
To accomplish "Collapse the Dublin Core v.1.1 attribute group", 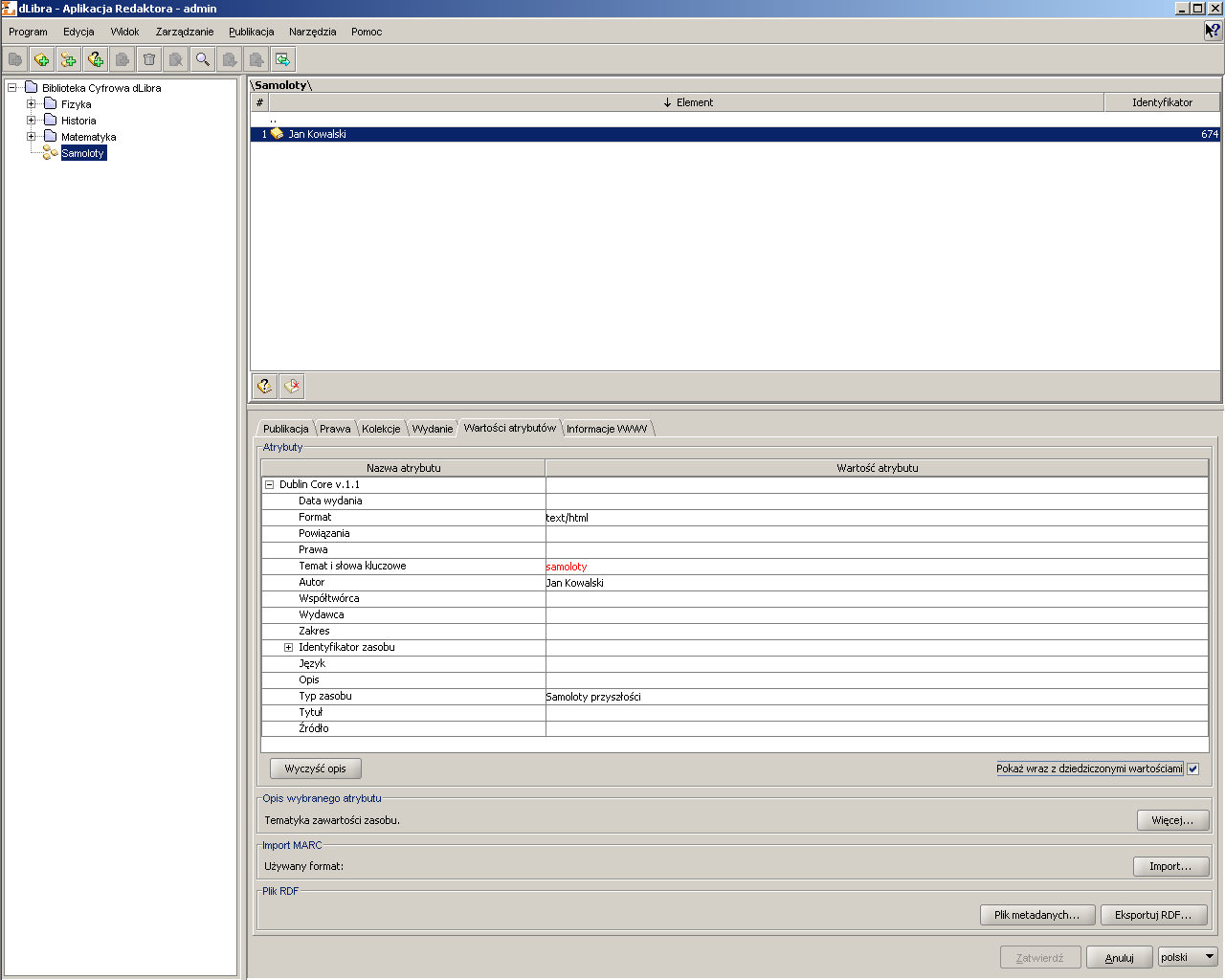I will click(x=269, y=484).
